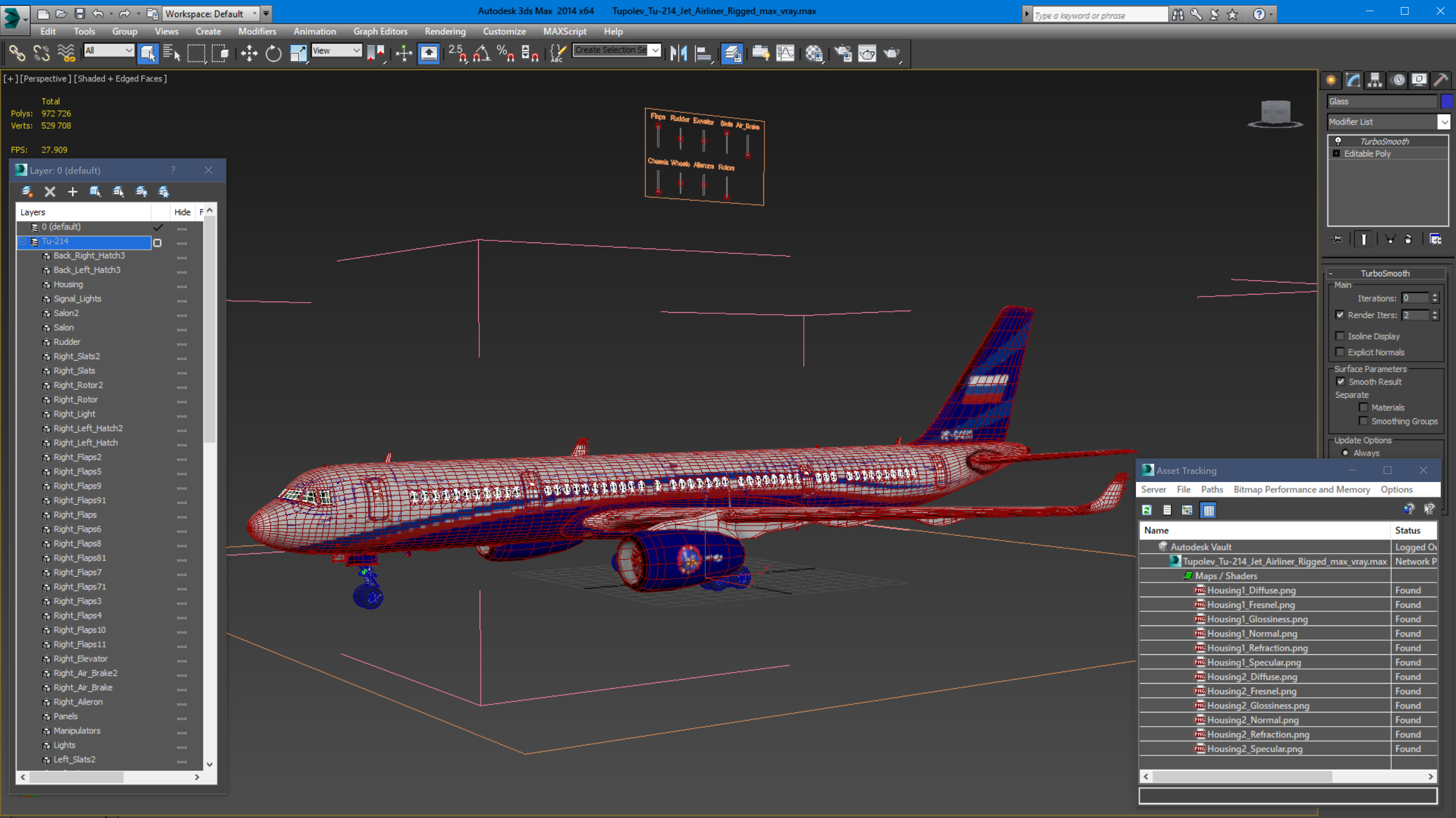Select the Scale tool in main toolbar
Screen dimensions: 1456x818
(x=298, y=54)
